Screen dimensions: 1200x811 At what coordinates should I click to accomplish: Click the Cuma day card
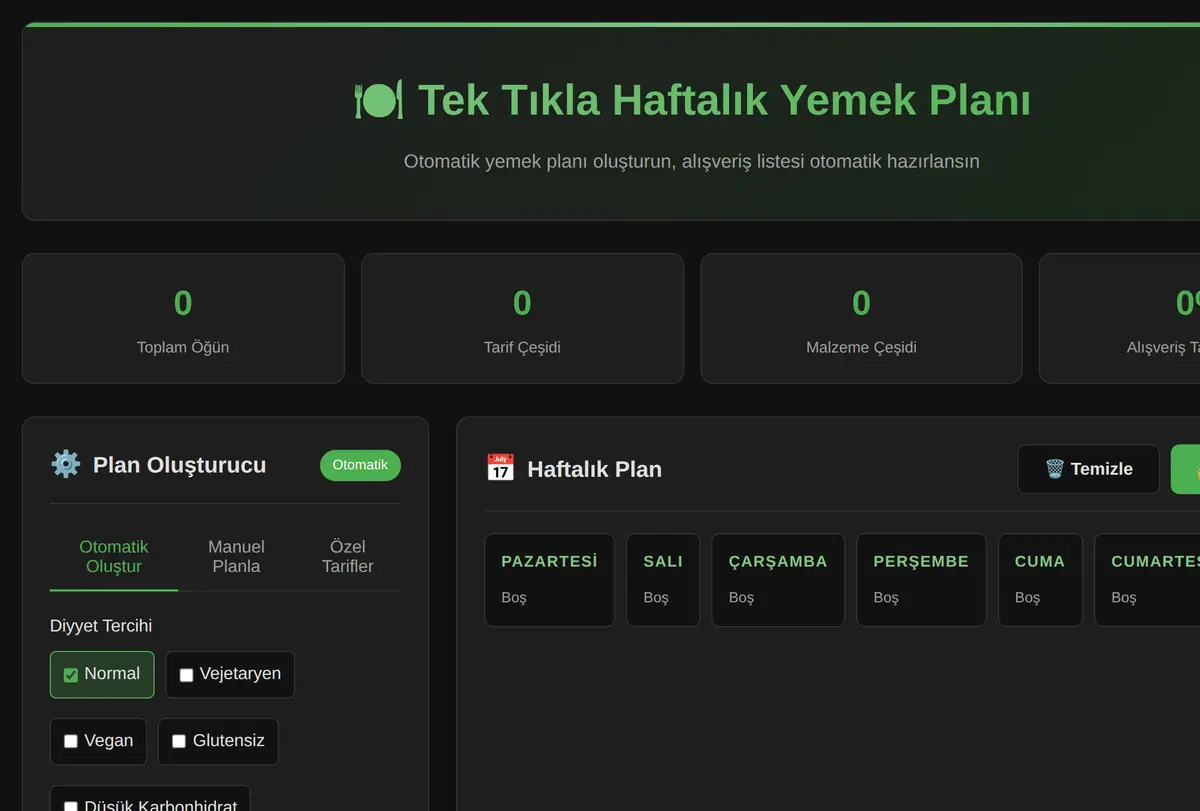(x=1040, y=580)
